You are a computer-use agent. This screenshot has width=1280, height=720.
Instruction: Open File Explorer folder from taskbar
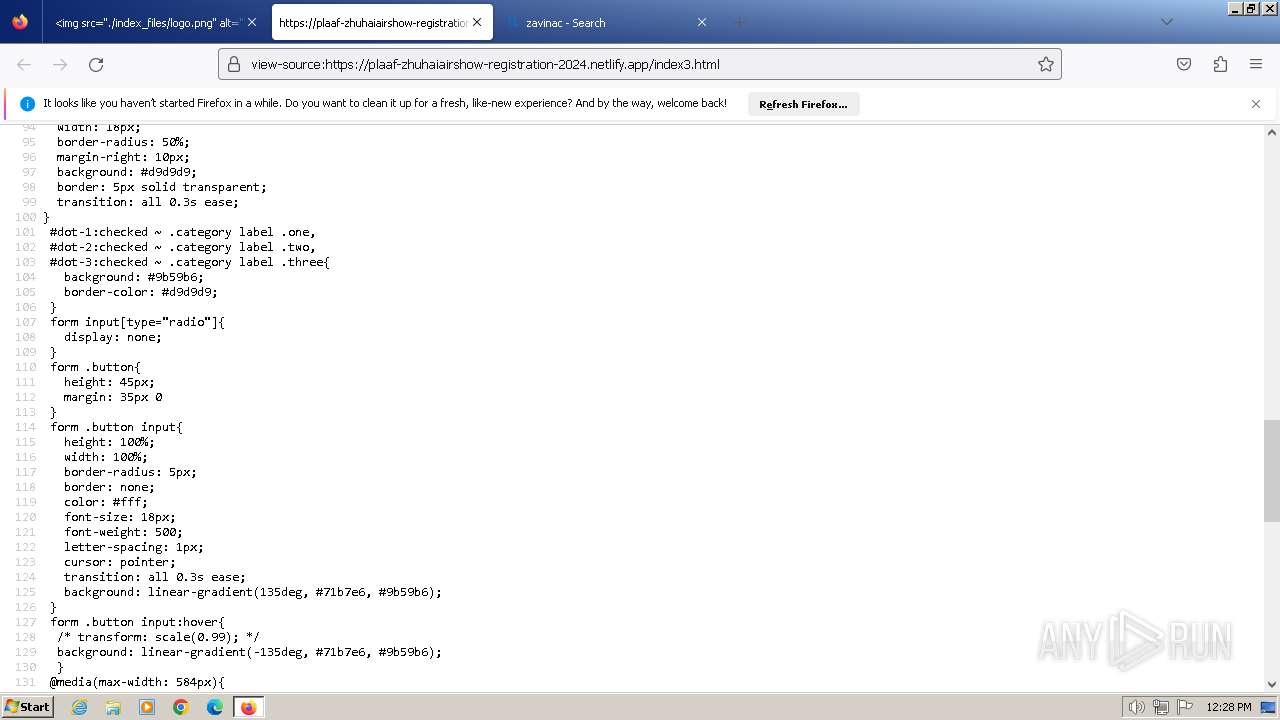[x=113, y=707]
